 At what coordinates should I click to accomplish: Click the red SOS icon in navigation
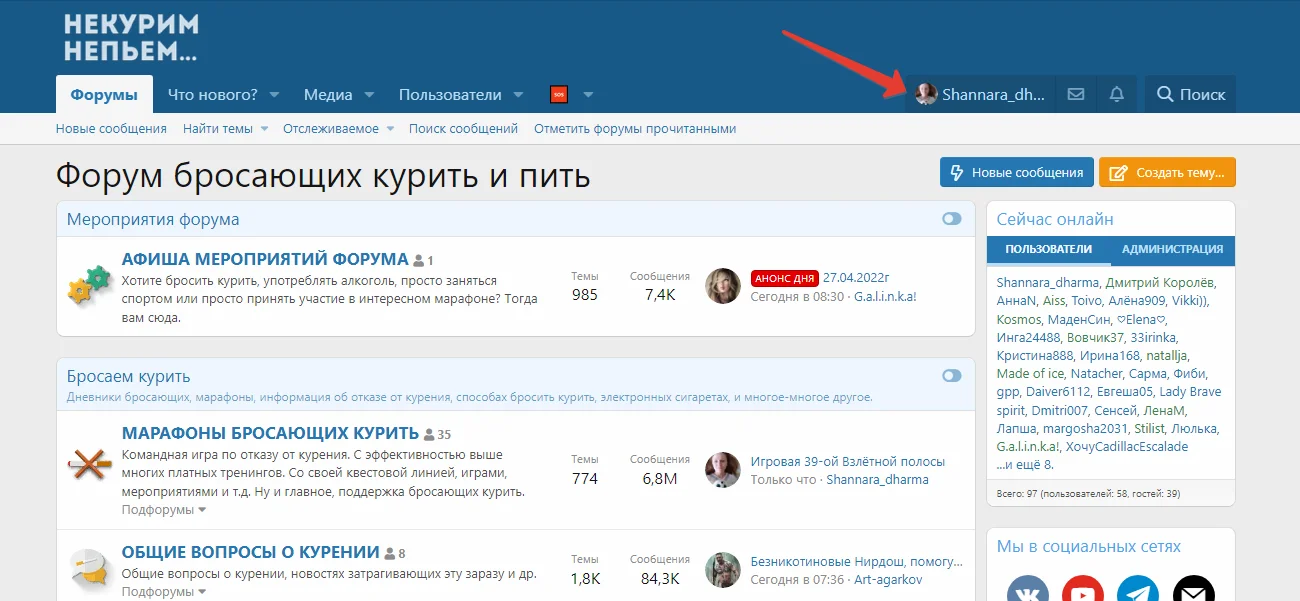(x=559, y=94)
